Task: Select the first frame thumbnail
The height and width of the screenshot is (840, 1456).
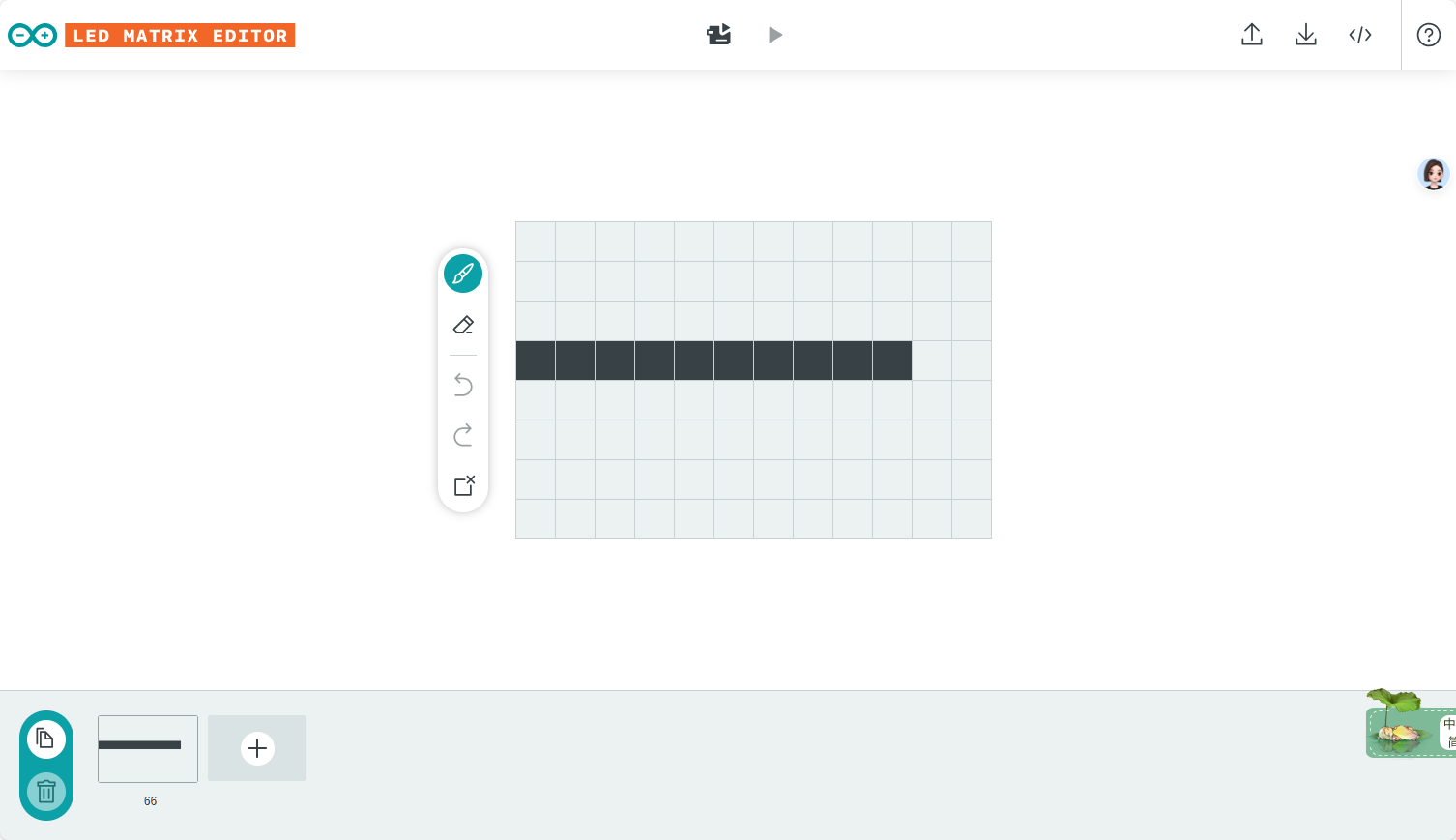Action: [148, 749]
